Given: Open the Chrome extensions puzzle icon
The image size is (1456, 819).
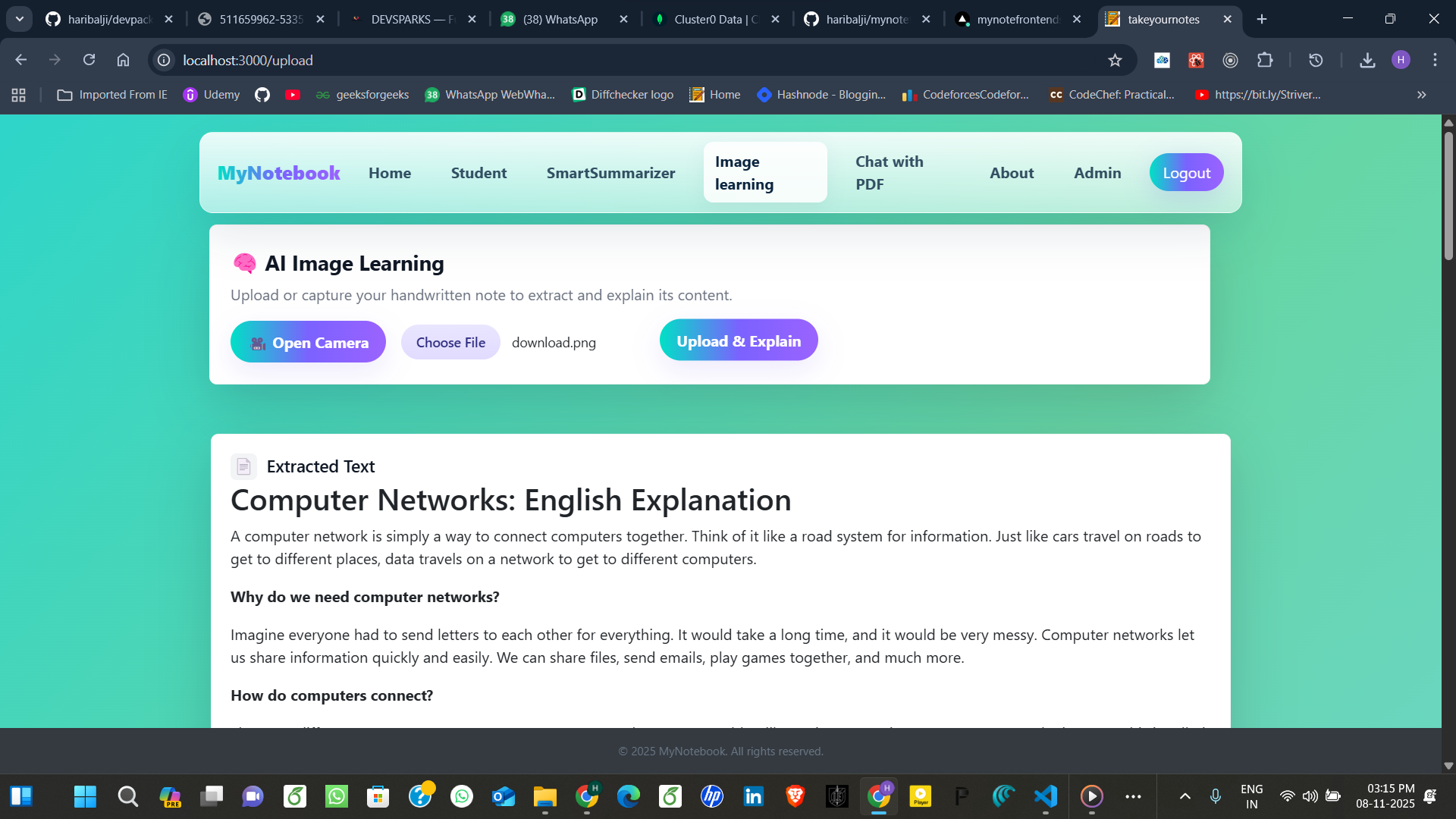Looking at the screenshot, I should pos(1265,60).
